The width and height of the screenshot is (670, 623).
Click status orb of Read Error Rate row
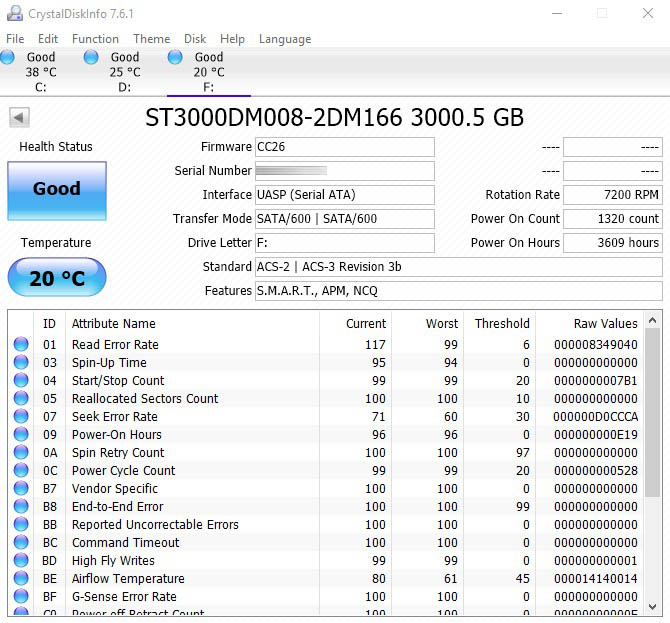21,344
